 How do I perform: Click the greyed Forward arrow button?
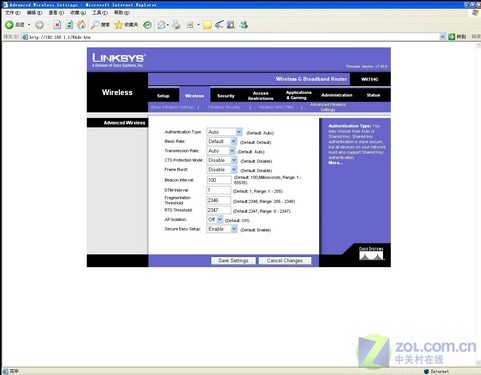coord(39,25)
